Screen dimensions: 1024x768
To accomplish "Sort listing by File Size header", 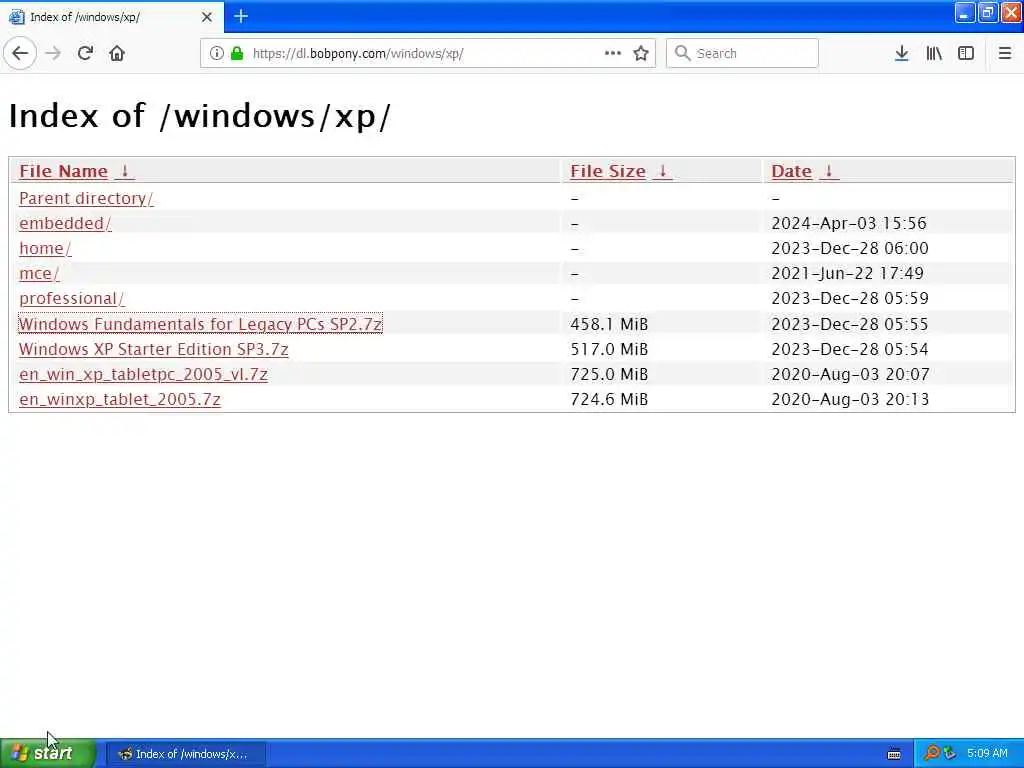I will pos(608,171).
